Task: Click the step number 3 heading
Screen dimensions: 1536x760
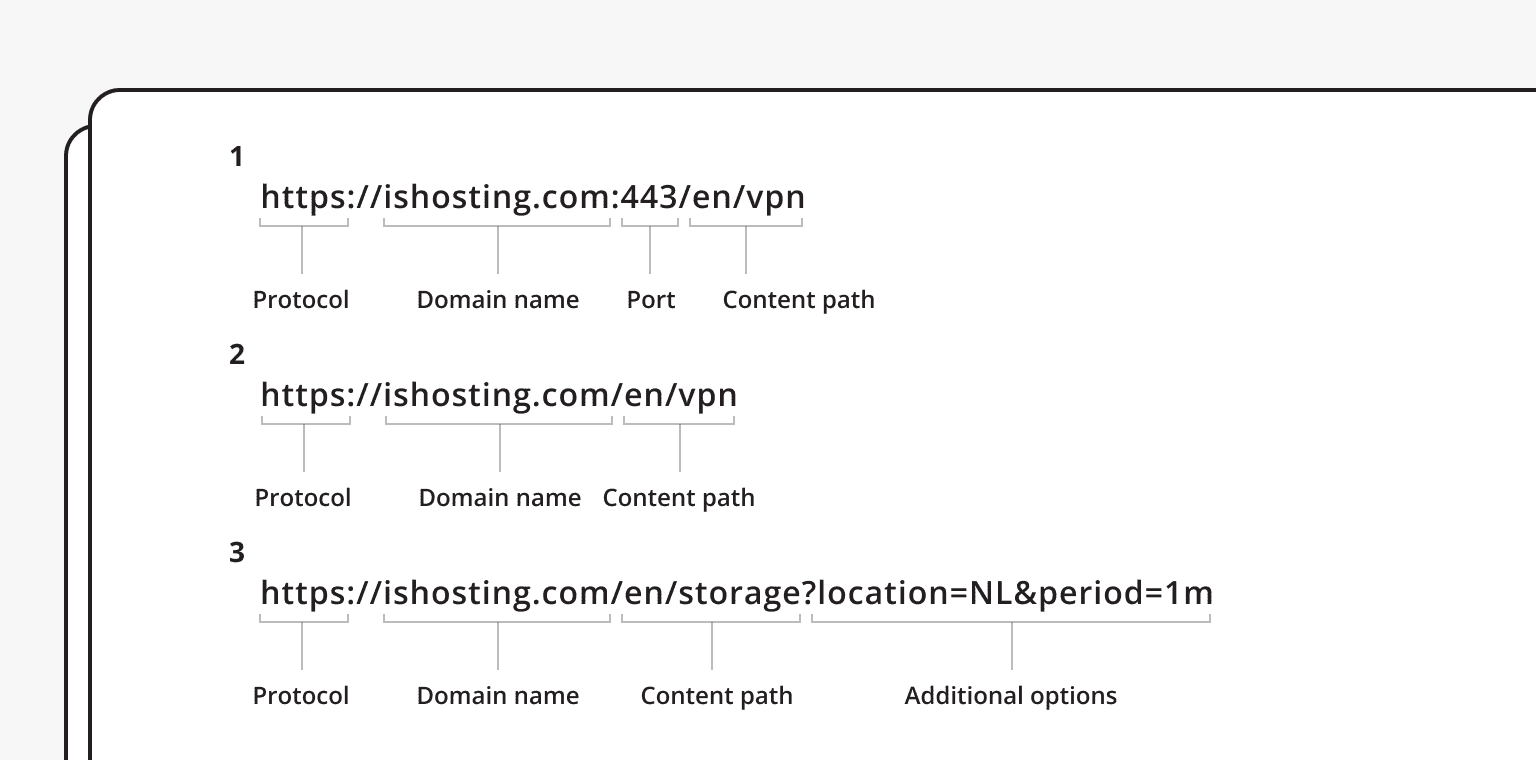Action: (237, 553)
